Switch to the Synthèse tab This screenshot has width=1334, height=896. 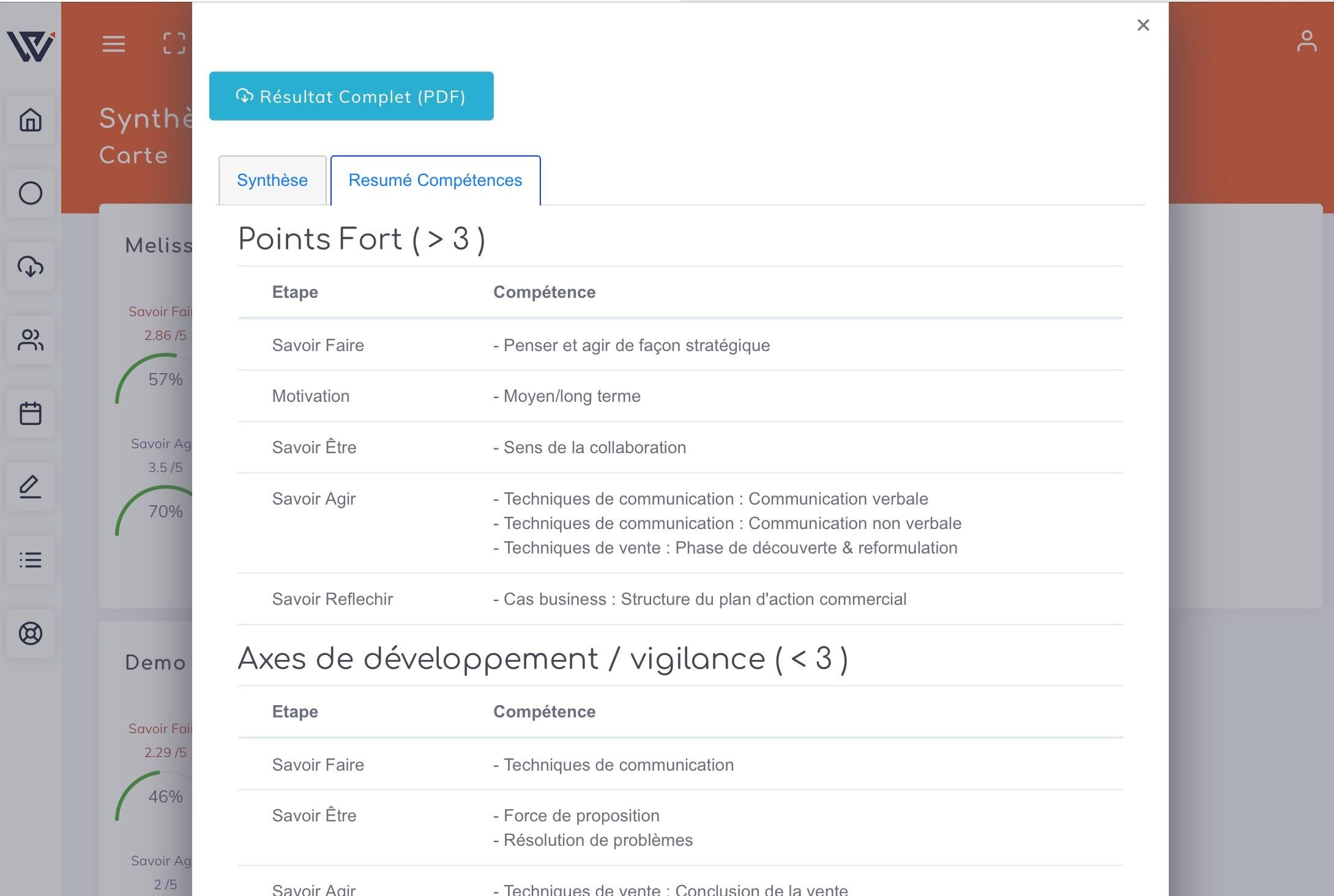click(272, 180)
